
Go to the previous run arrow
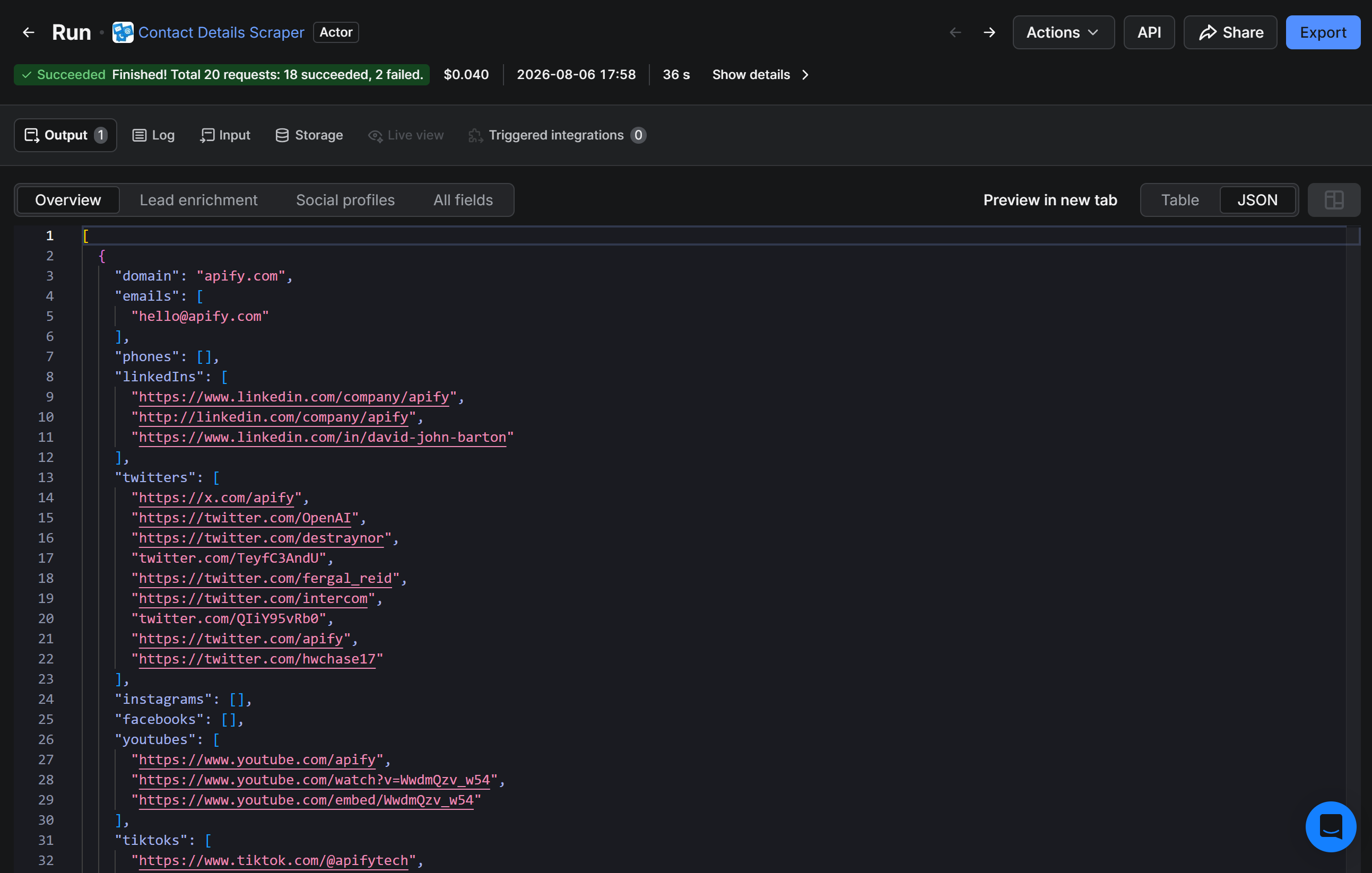tap(956, 32)
